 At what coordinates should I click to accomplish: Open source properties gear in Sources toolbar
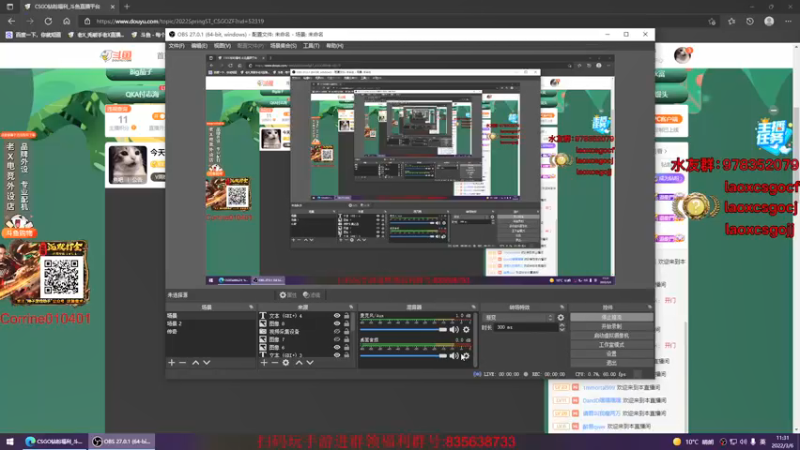[286, 362]
